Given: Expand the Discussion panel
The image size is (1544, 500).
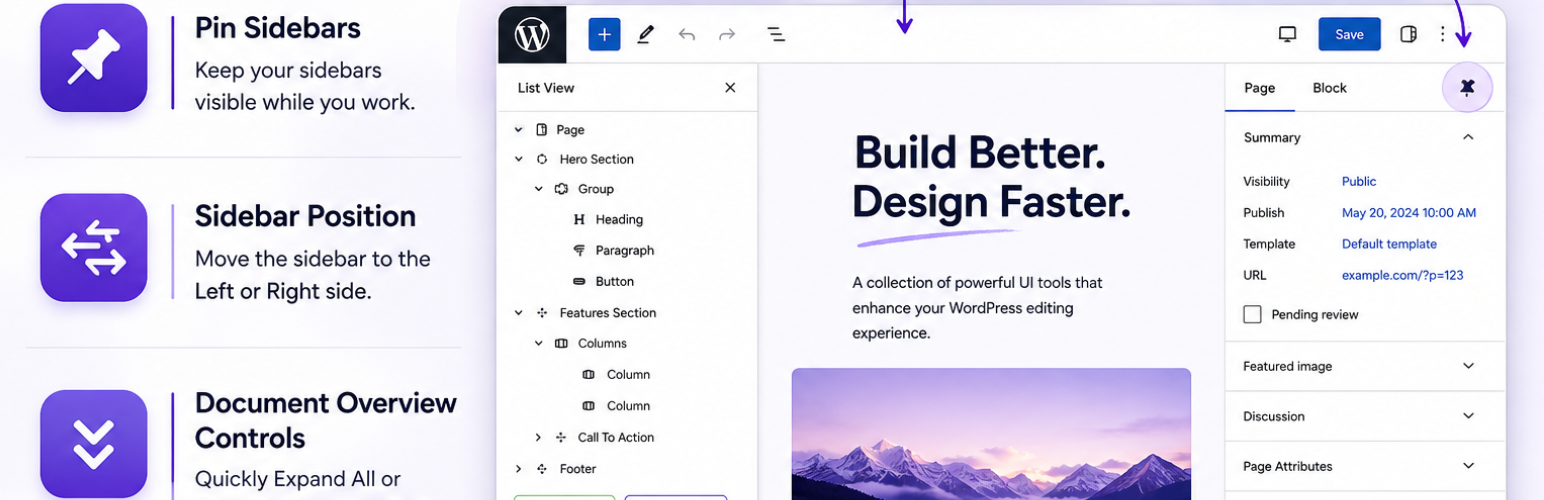Looking at the screenshot, I should click(x=1468, y=416).
